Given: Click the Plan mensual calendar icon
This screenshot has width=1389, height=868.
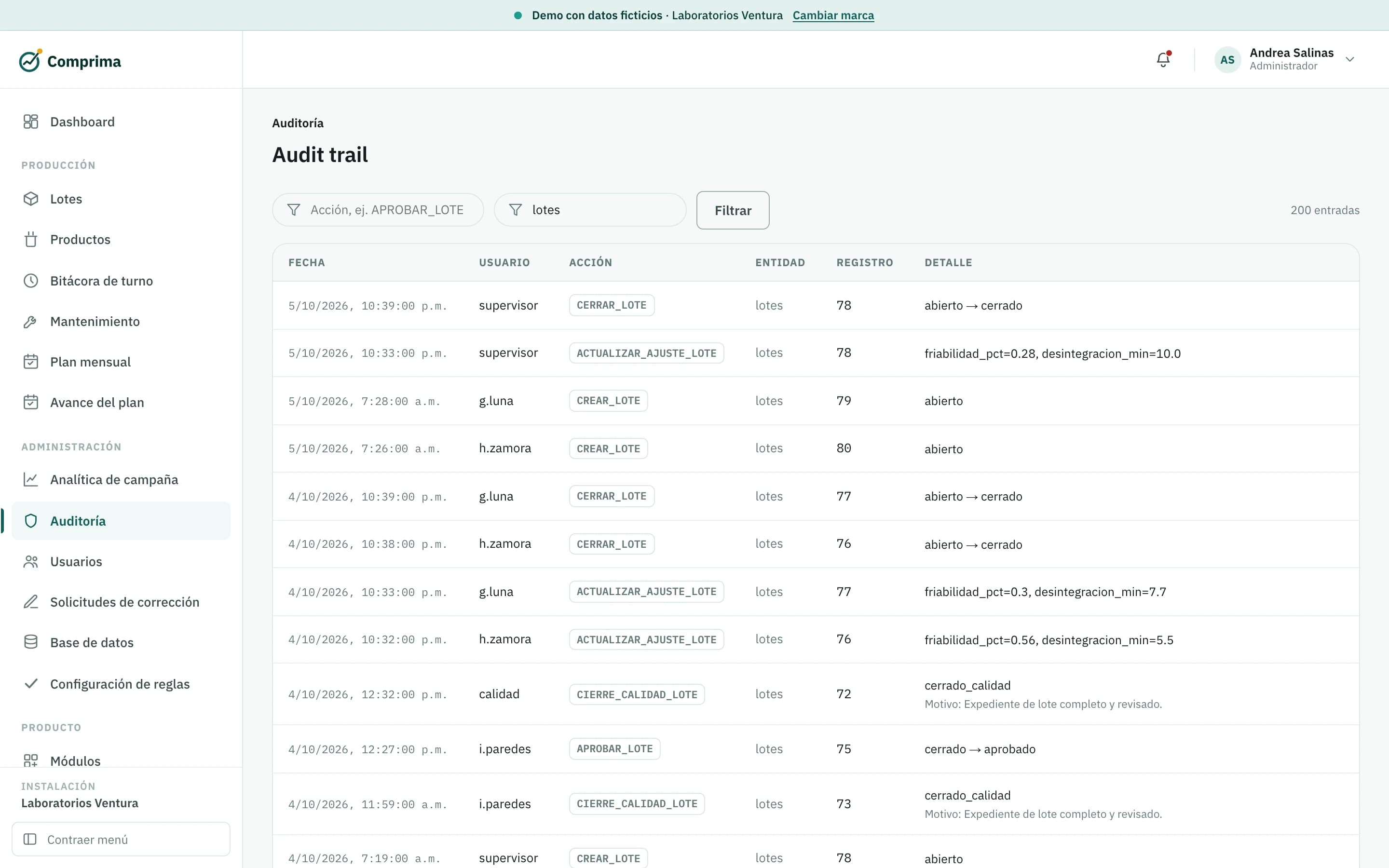Looking at the screenshot, I should coord(30,362).
